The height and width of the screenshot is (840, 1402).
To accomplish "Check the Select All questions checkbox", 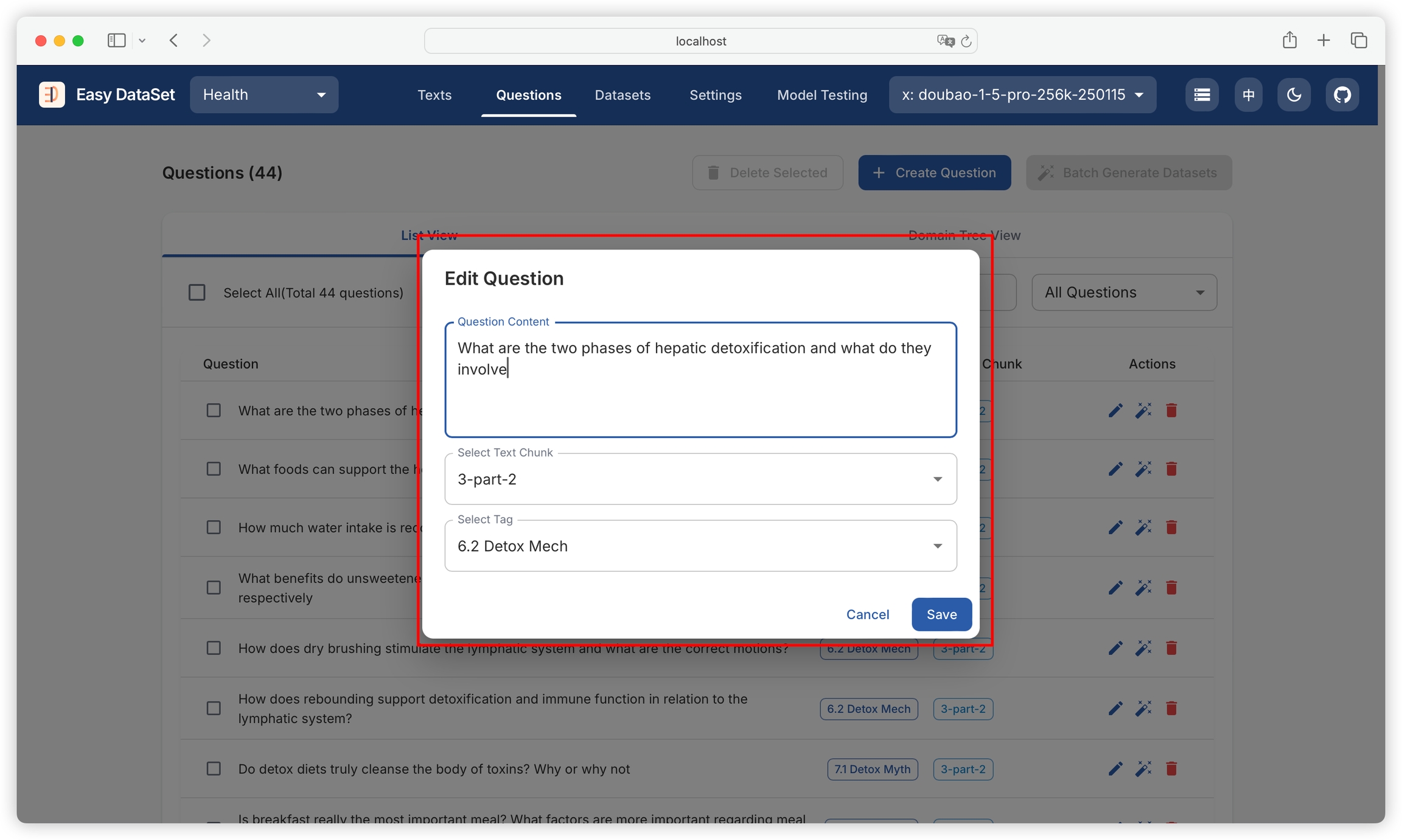I will pyautogui.click(x=197, y=293).
